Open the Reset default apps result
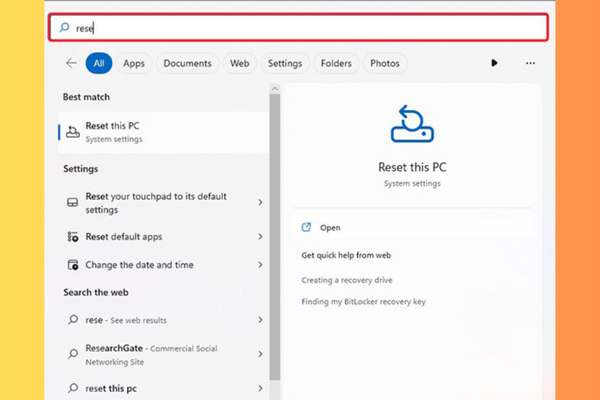This screenshot has width=600, height=400. pyautogui.click(x=163, y=237)
